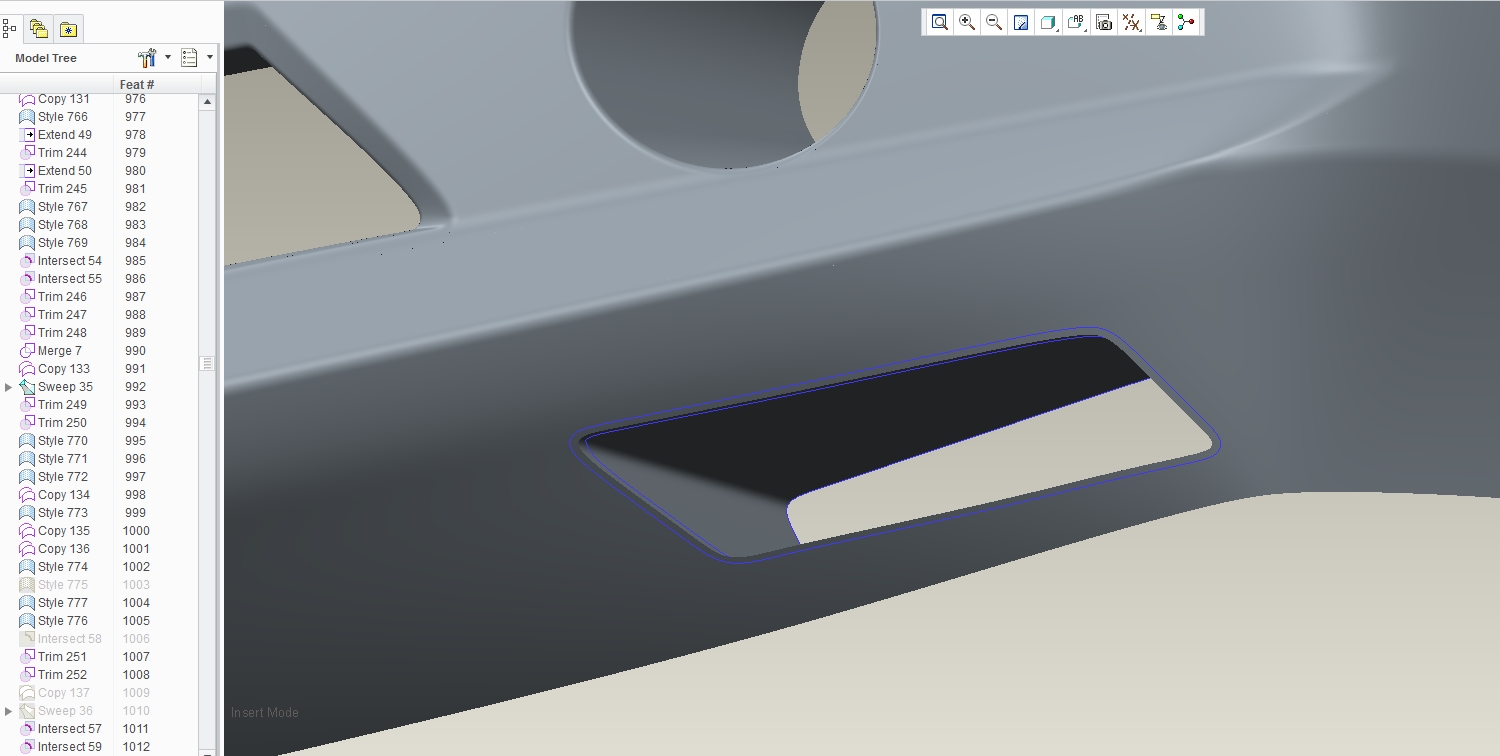Screen dimensions: 1500x756
Task: Click the Repaint screen icon
Action: [1021, 22]
